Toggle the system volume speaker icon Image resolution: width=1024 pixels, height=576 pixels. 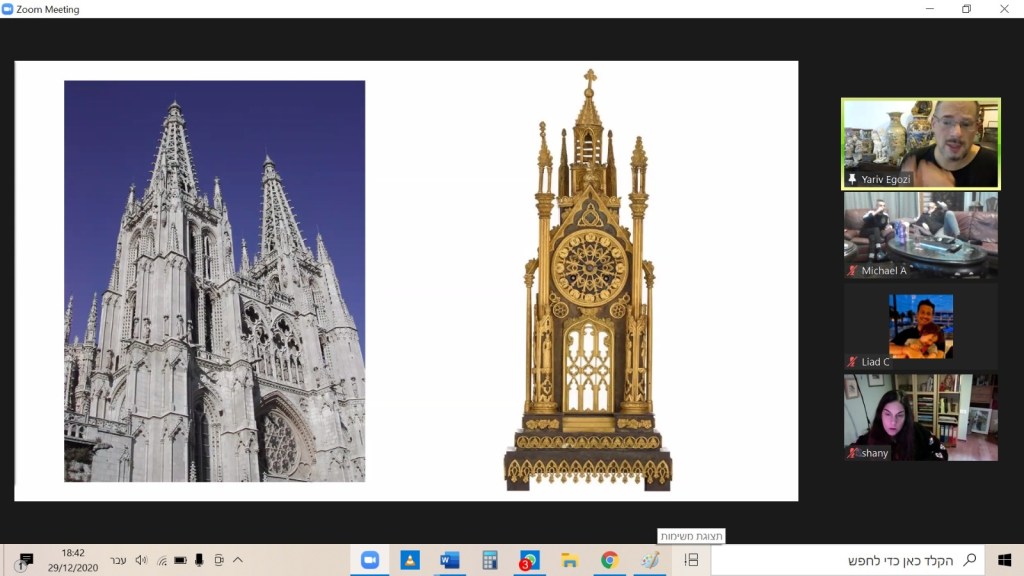pyautogui.click(x=141, y=560)
